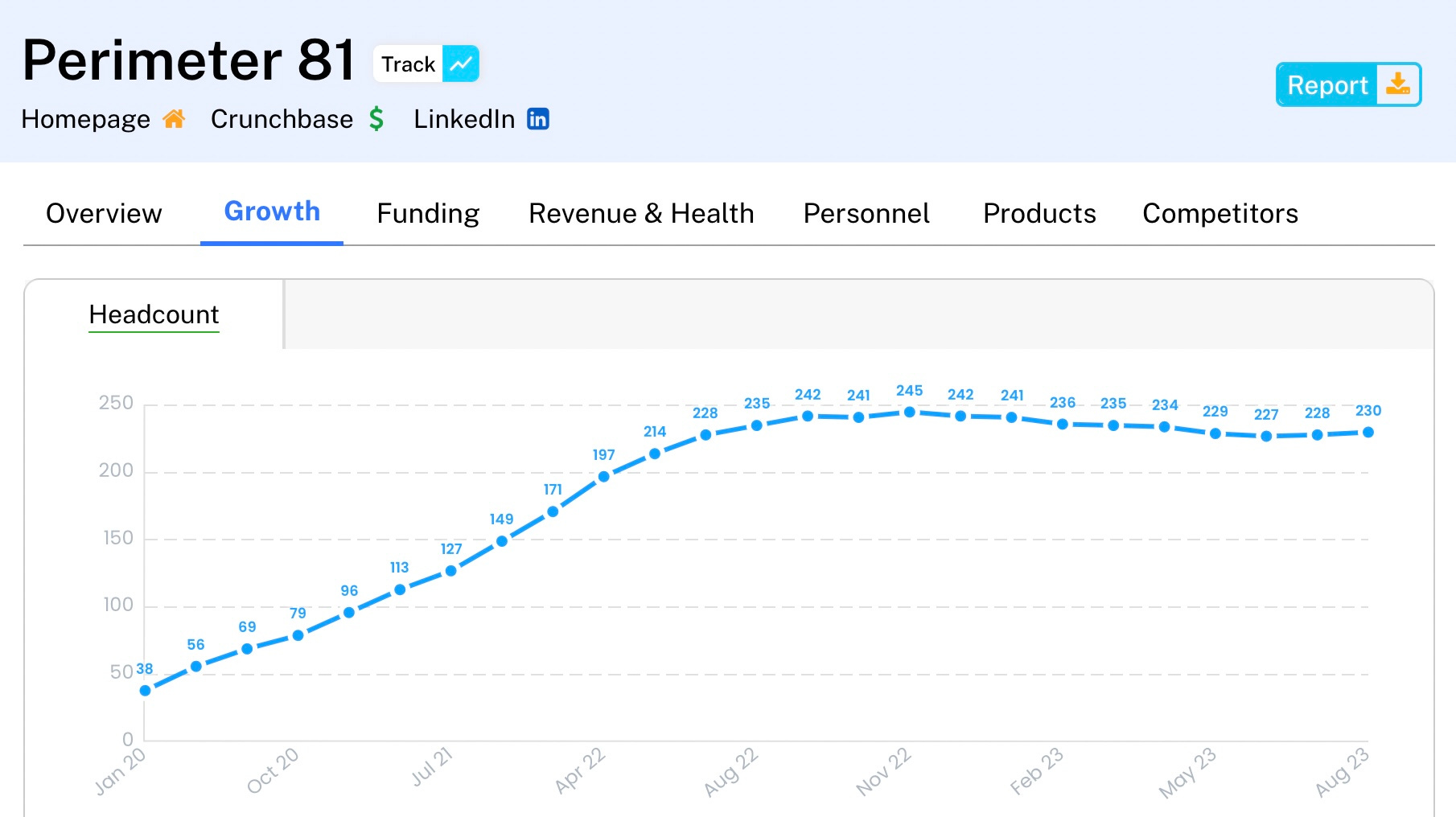Image resolution: width=1456 pixels, height=817 pixels.
Task: Click the orange Homepage house icon
Action: pyautogui.click(x=174, y=119)
